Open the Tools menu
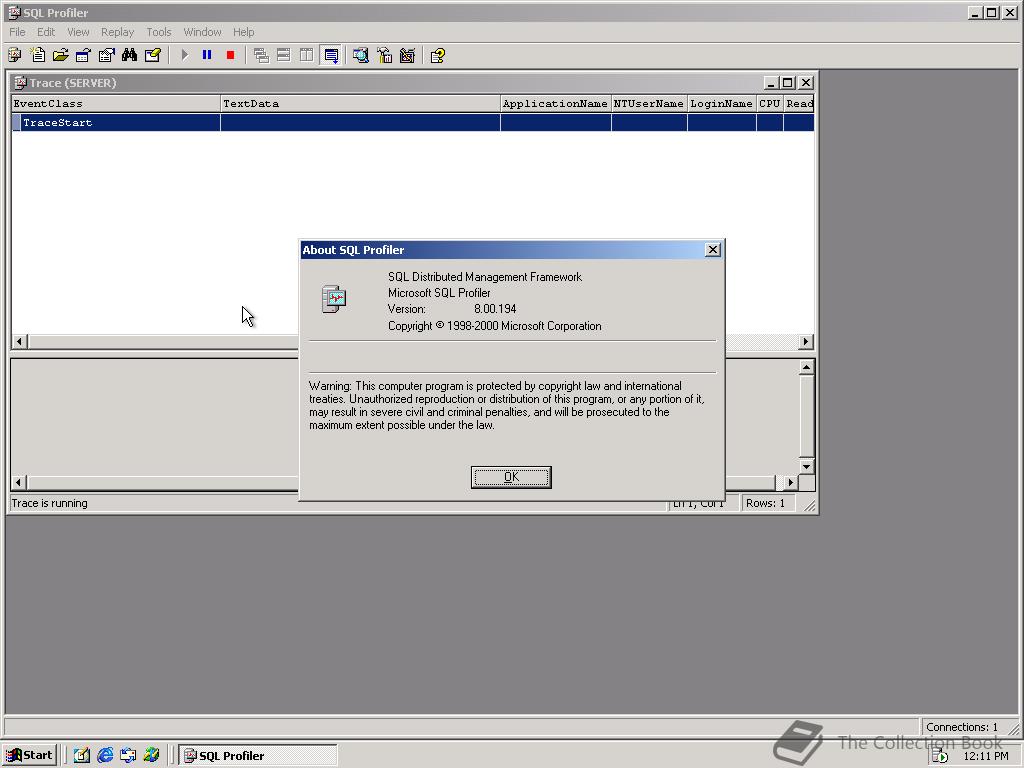Viewport: 1024px width, 768px height. (x=159, y=32)
